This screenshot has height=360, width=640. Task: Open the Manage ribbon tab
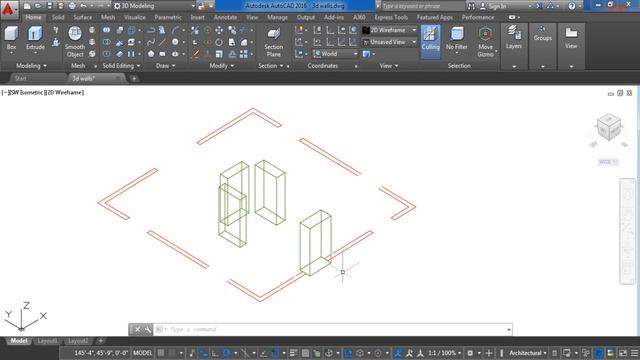(277, 17)
